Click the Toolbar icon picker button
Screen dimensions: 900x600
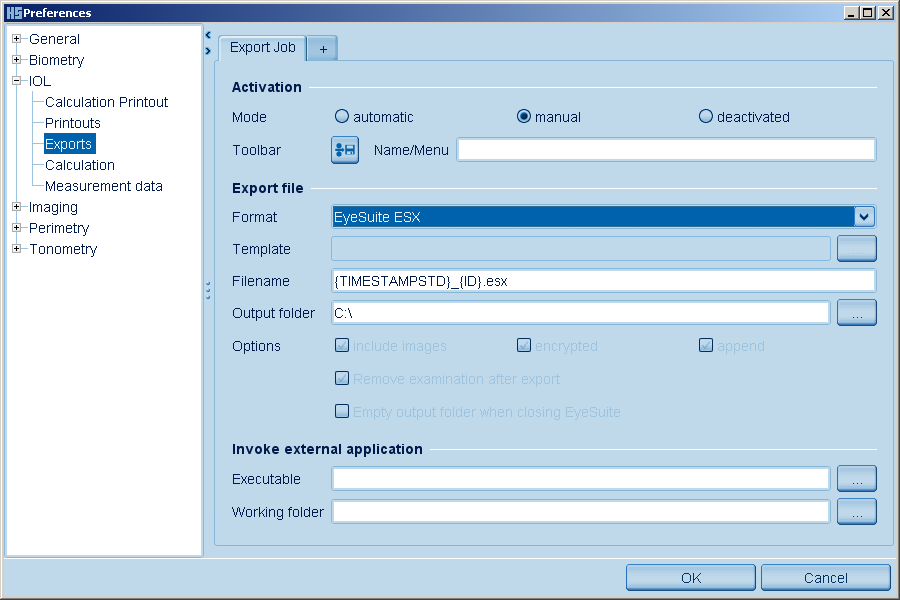(345, 150)
